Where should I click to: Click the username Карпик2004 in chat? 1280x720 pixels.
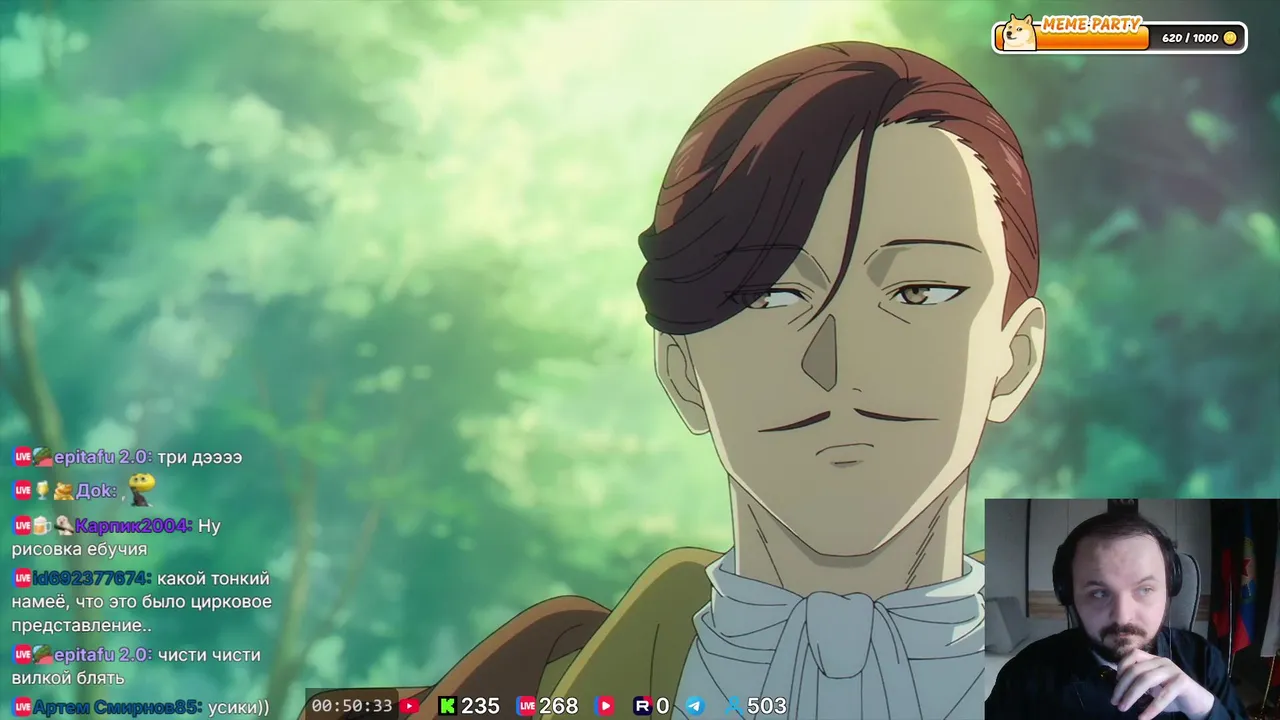pyautogui.click(x=133, y=525)
